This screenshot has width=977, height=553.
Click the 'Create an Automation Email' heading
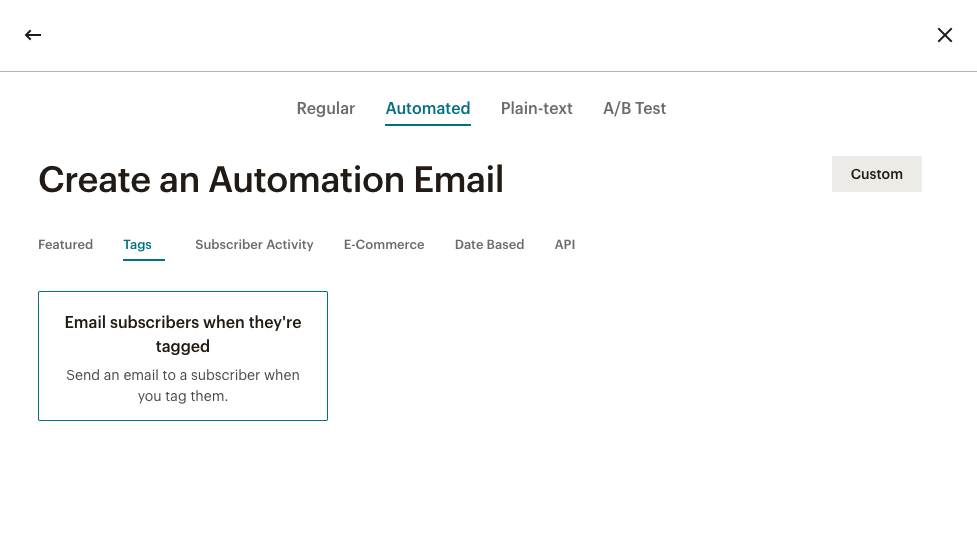(270, 180)
